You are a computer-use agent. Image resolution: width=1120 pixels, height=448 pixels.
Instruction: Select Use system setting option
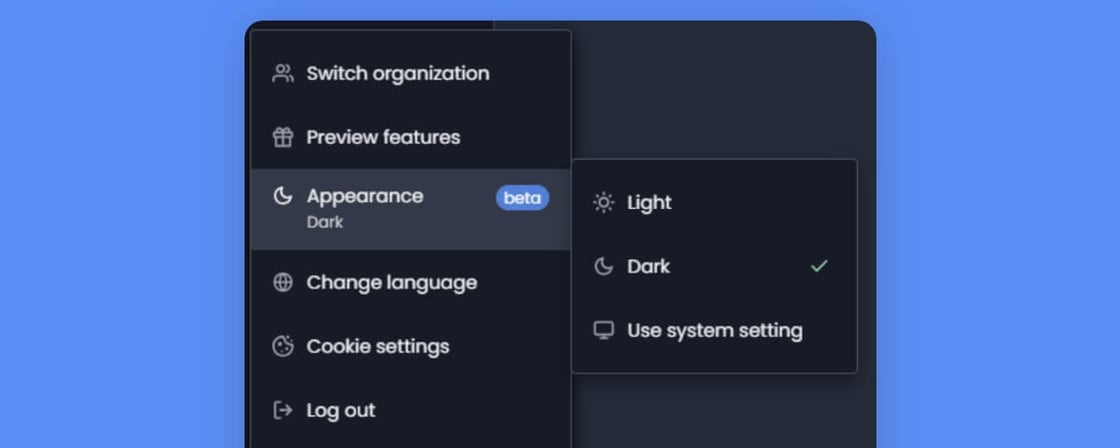(x=714, y=330)
